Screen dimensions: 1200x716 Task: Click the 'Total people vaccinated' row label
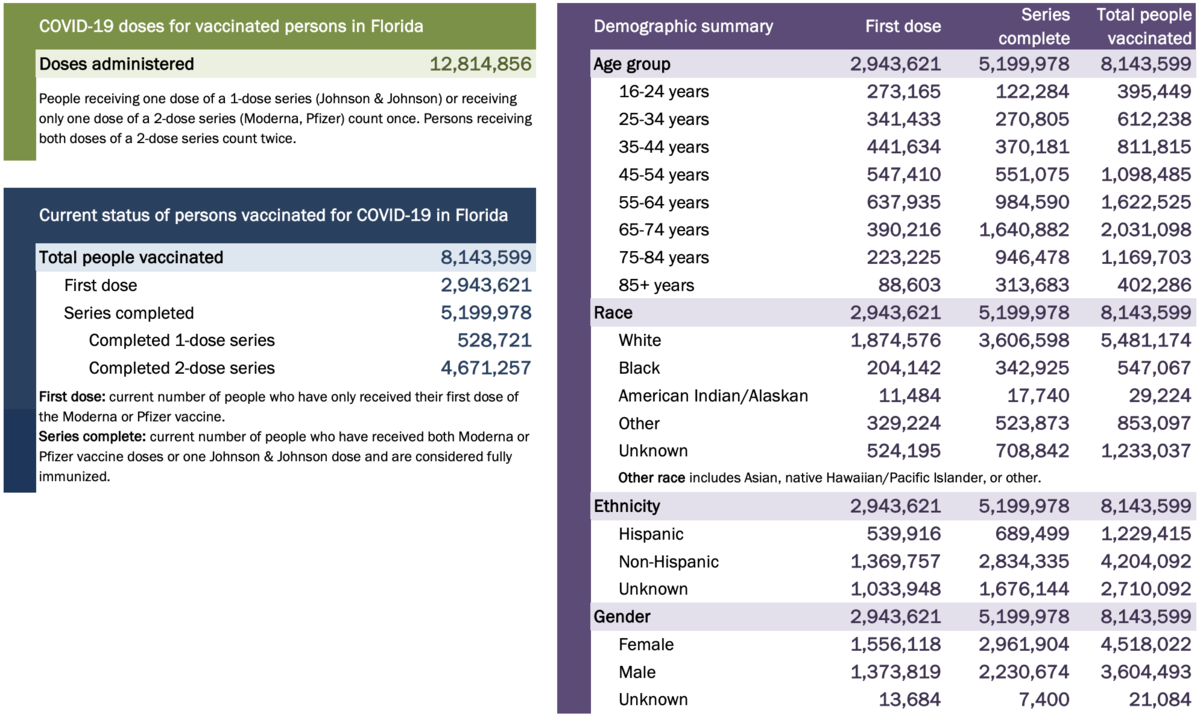[131, 257]
